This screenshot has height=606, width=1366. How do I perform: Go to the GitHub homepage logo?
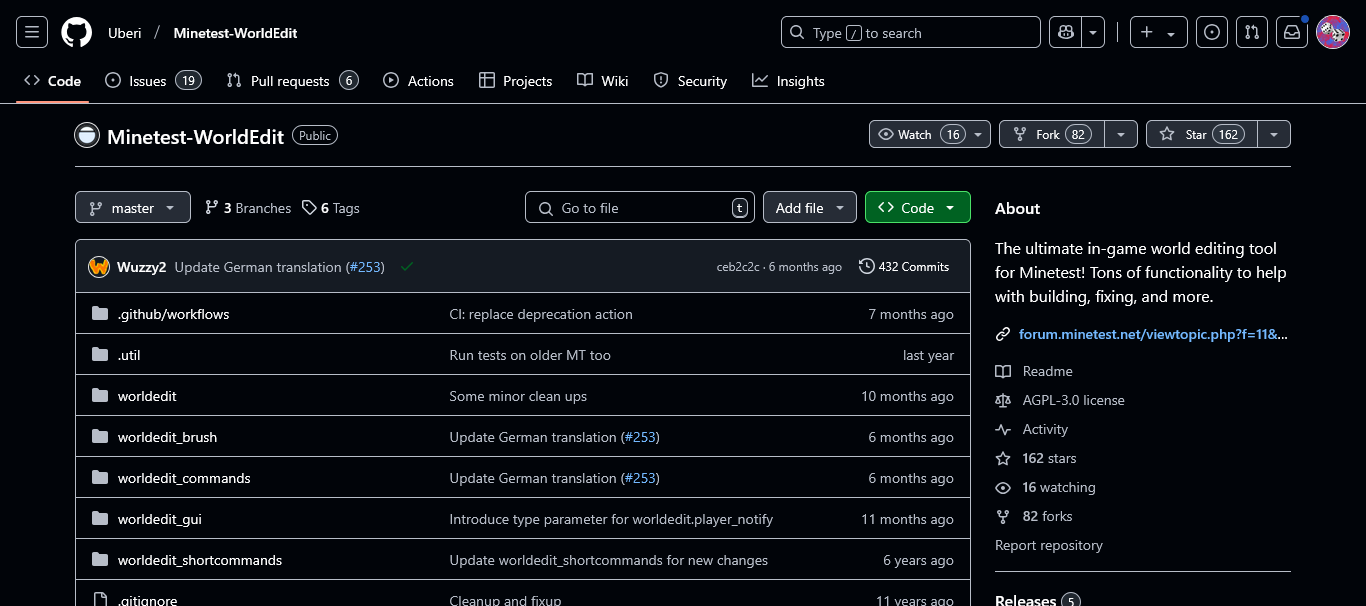tap(77, 33)
